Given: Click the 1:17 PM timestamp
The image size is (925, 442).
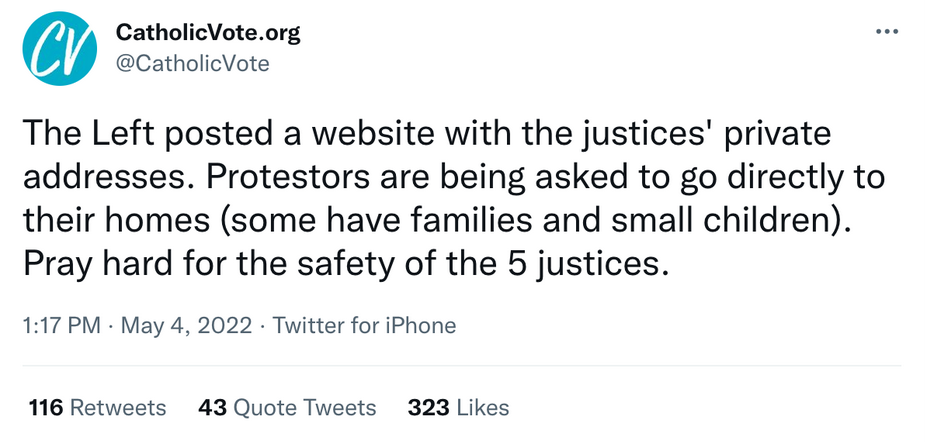Looking at the screenshot, I should (x=61, y=326).
